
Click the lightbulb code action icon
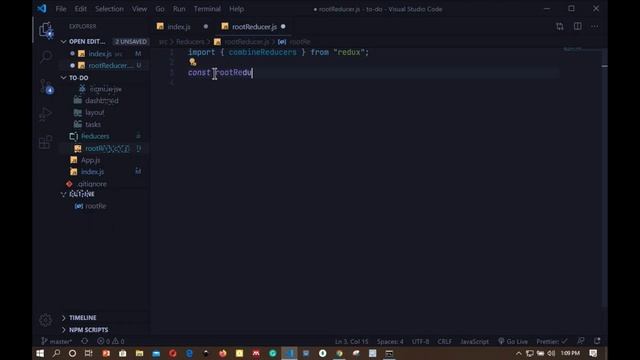click(193, 62)
